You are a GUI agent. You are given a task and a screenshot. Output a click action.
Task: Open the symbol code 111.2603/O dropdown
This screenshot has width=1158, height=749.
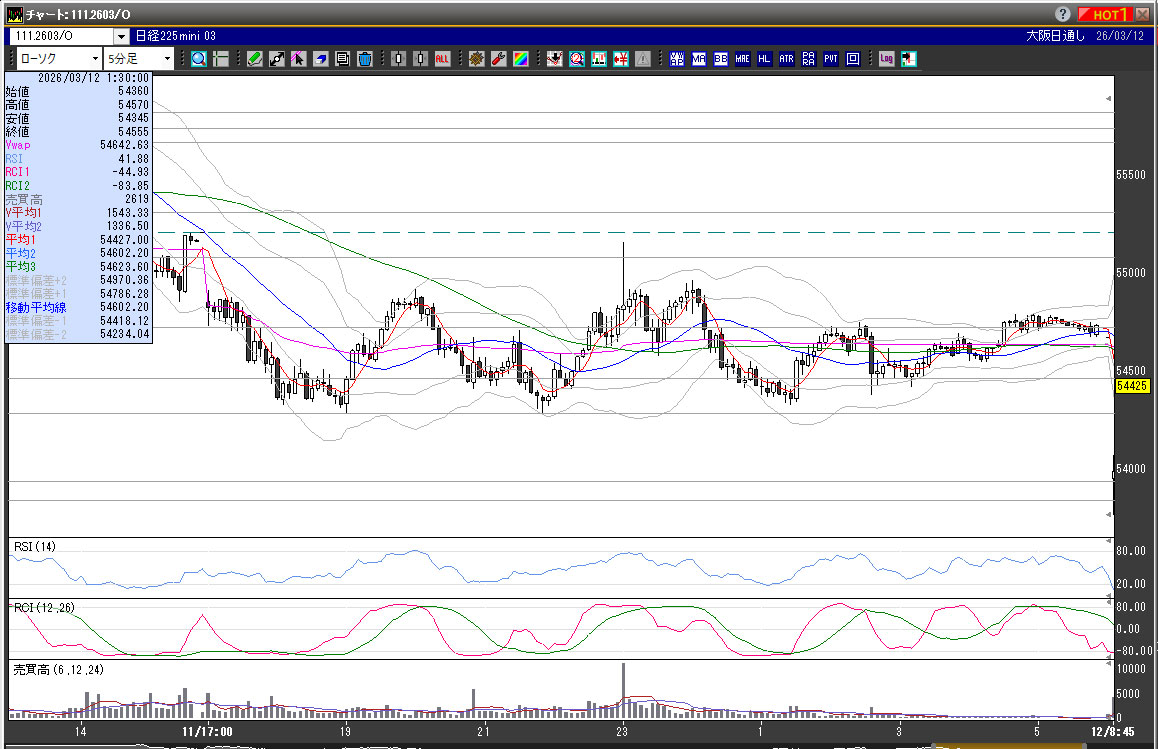[x=121, y=36]
